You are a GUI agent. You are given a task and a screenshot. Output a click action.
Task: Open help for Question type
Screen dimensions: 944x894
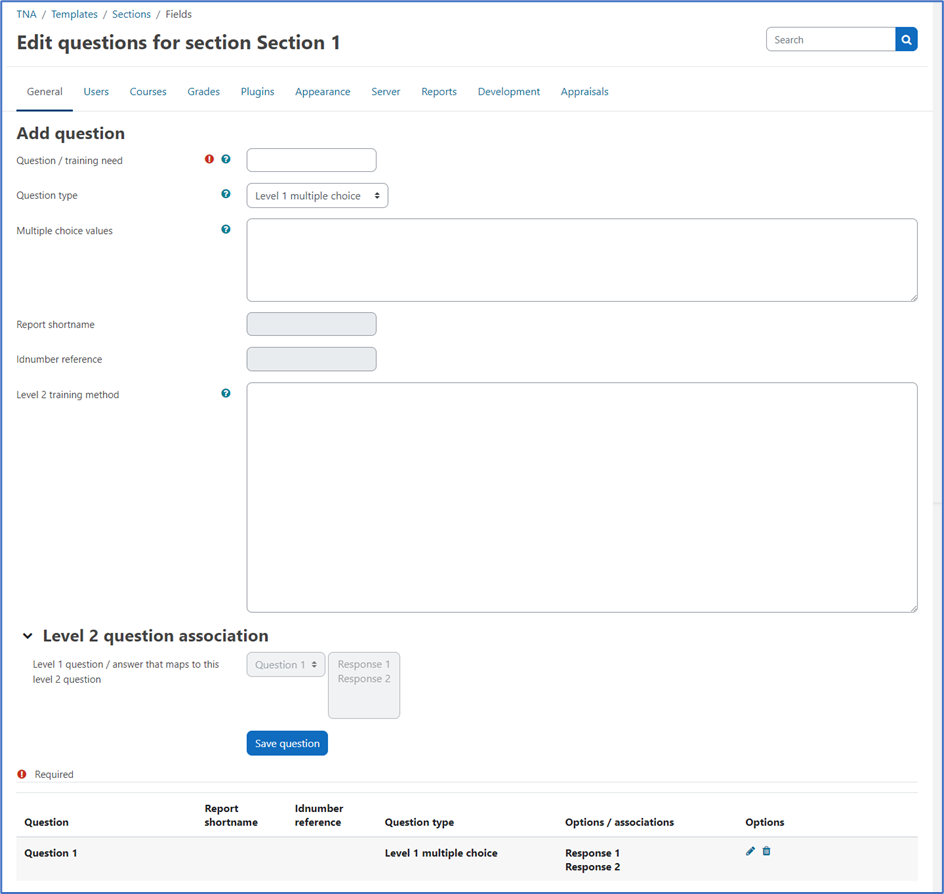[226, 194]
